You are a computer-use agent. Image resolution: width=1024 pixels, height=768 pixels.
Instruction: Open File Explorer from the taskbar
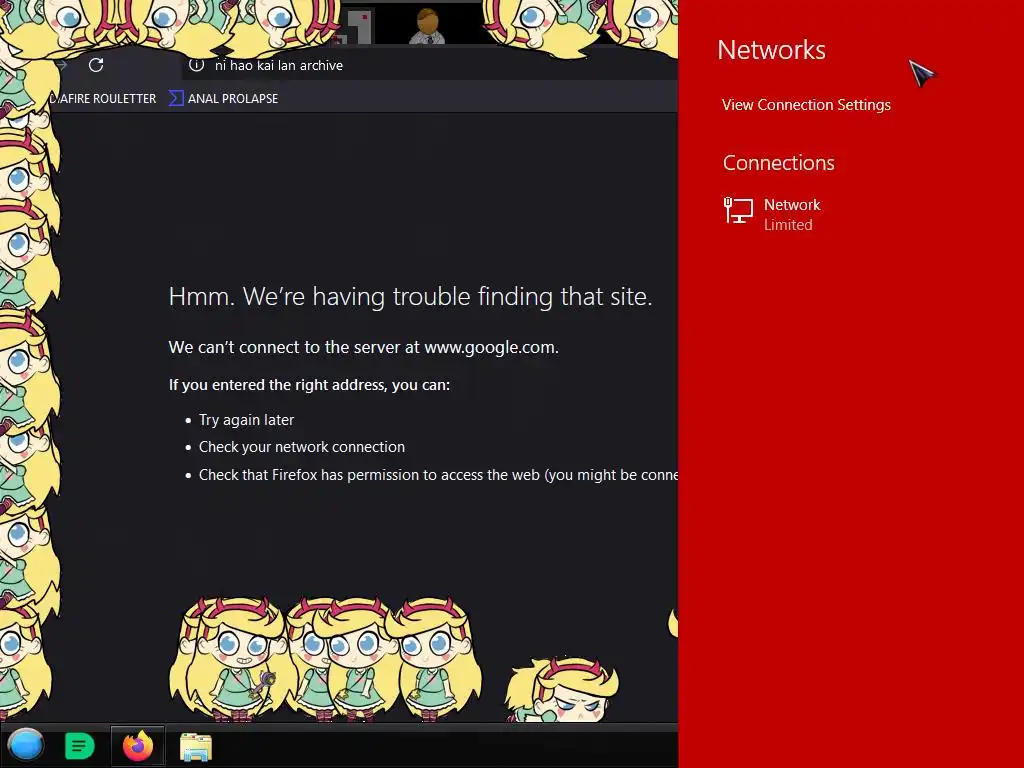click(196, 747)
